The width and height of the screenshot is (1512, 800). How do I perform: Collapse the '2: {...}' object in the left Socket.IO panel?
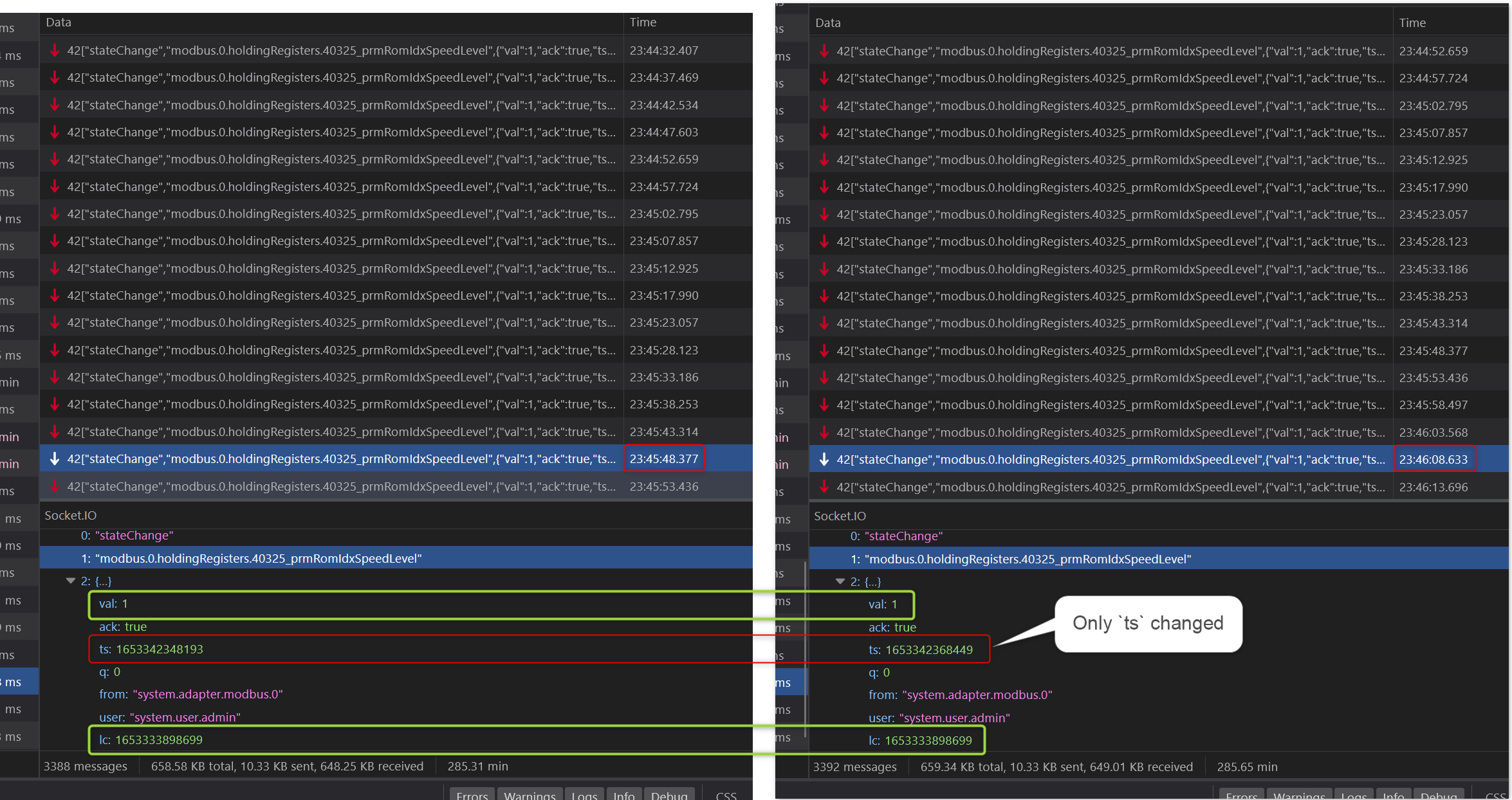point(71,580)
